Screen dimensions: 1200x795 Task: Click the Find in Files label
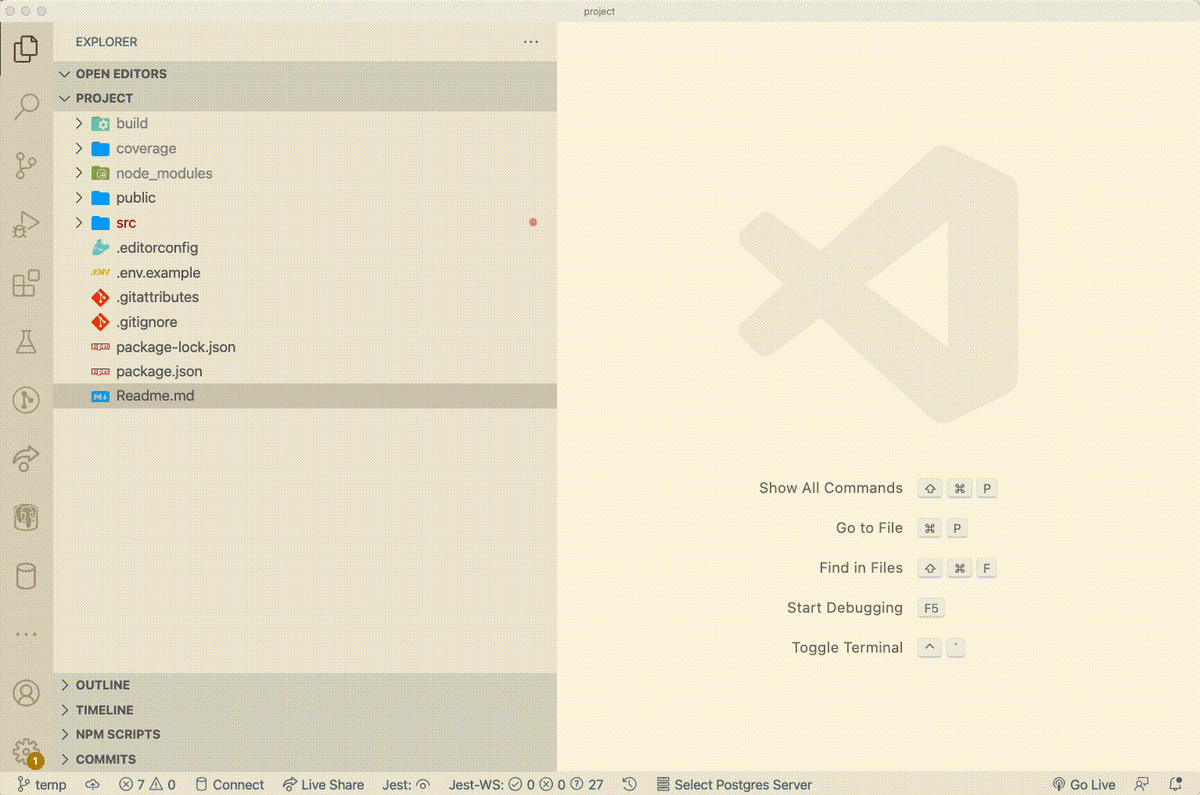(x=860, y=568)
